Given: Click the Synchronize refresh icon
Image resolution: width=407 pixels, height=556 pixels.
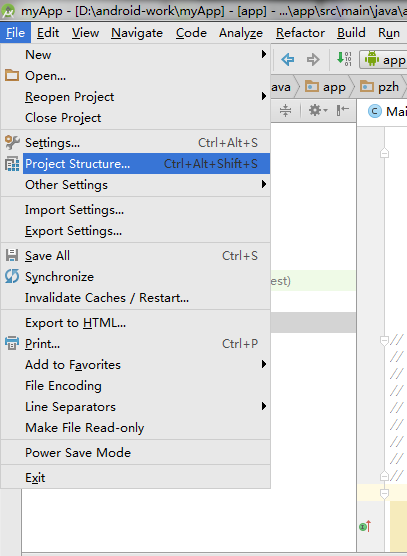Looking at the screenshot, I should coord(12,277).
